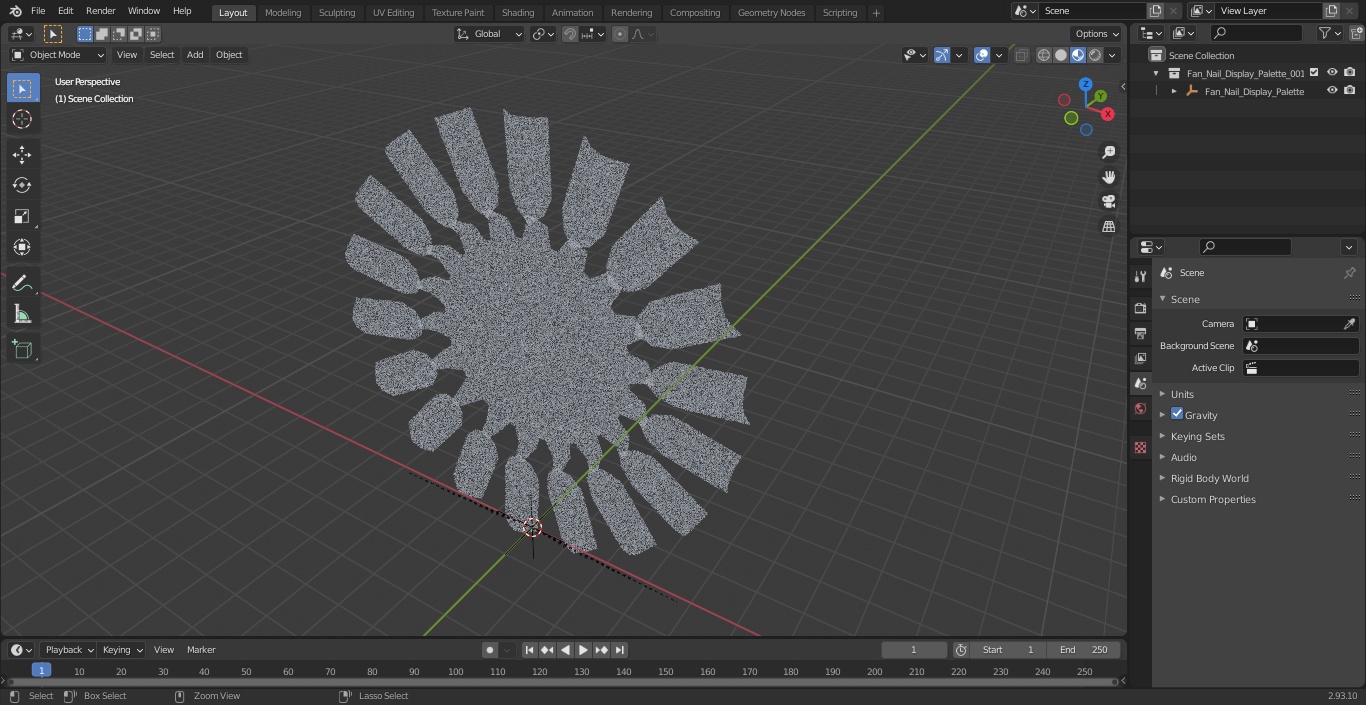
Task: Select the Select Box tool
Action: click(22, 88)
